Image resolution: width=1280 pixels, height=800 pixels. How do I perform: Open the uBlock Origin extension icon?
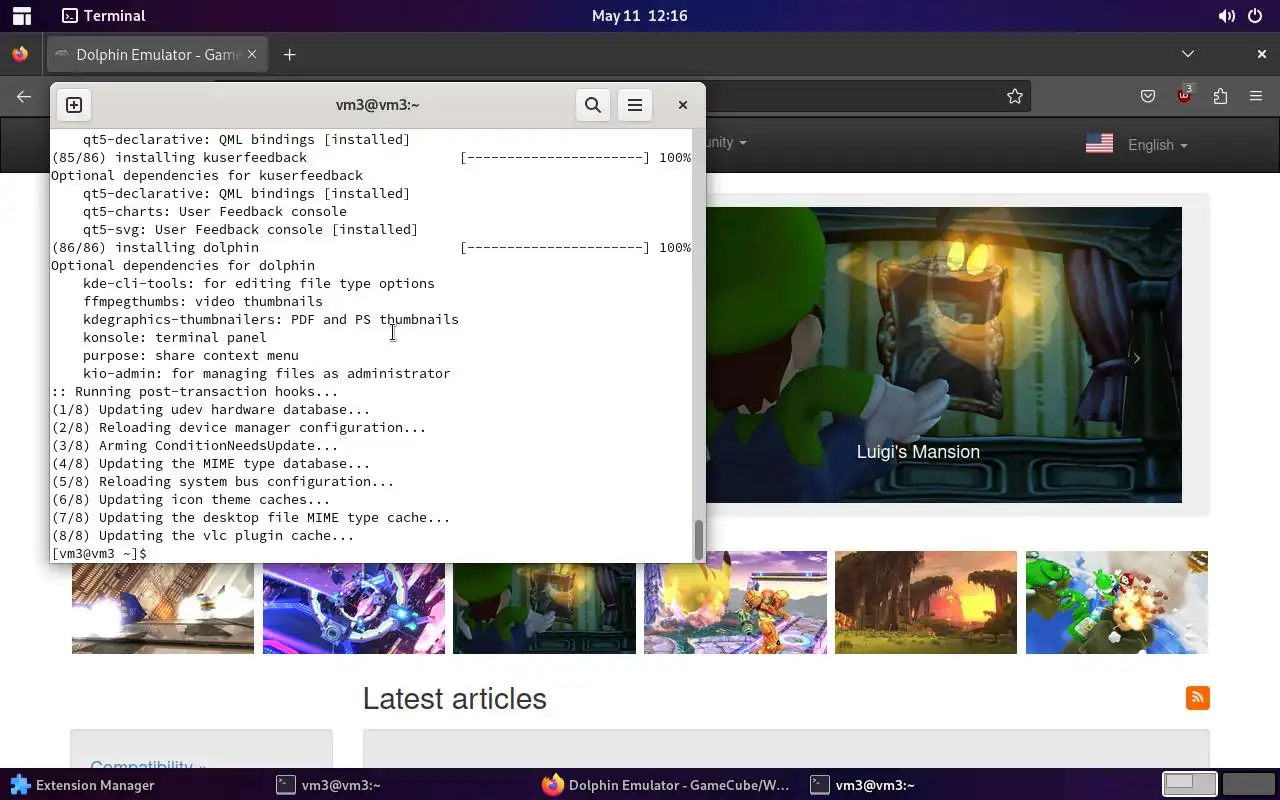(1185, 96)
